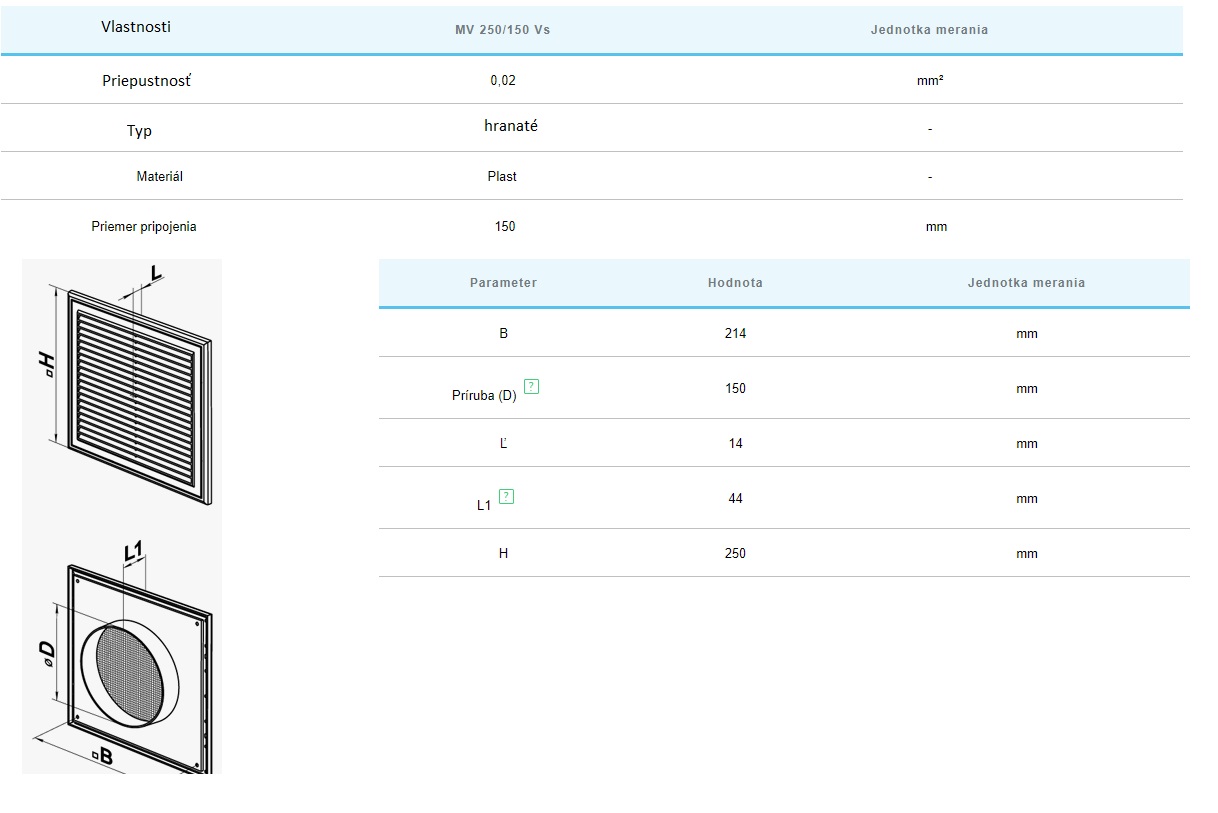Click the 0,02 permeability value

503,80
